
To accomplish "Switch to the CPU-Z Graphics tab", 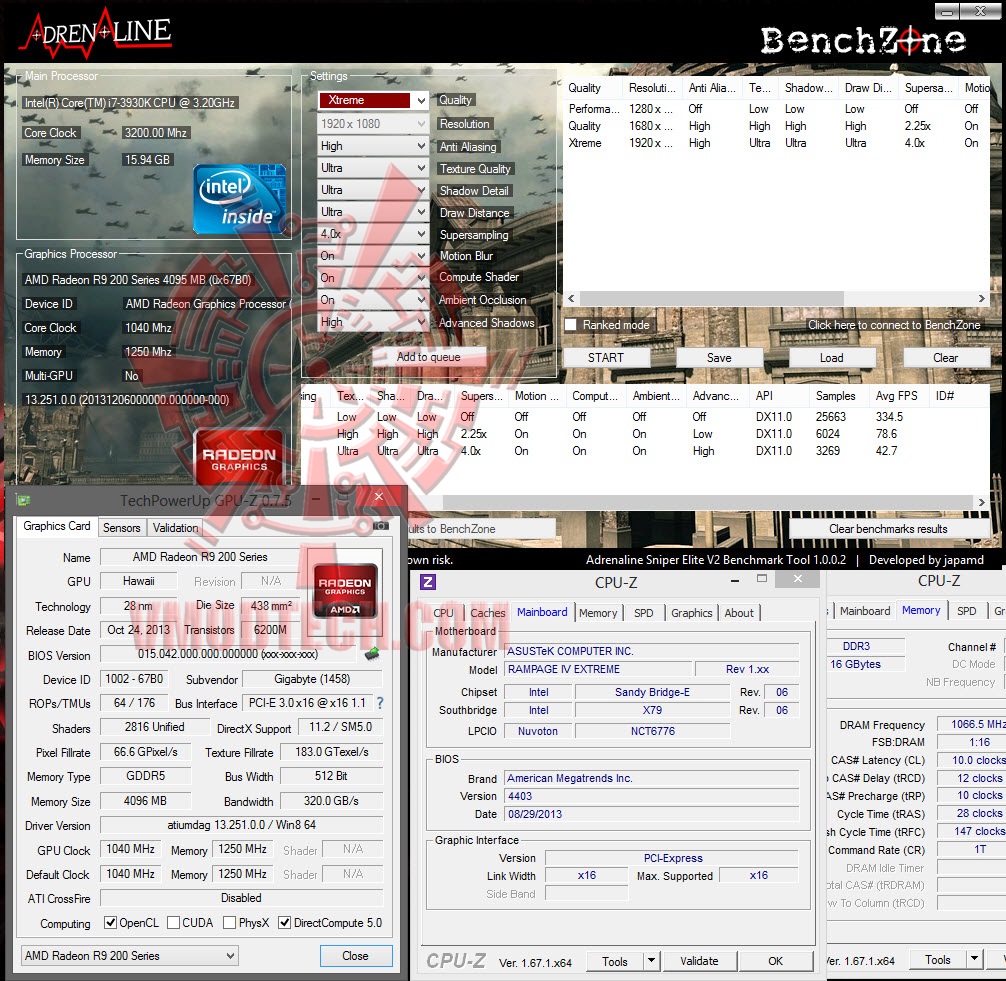I will point(692,613).
